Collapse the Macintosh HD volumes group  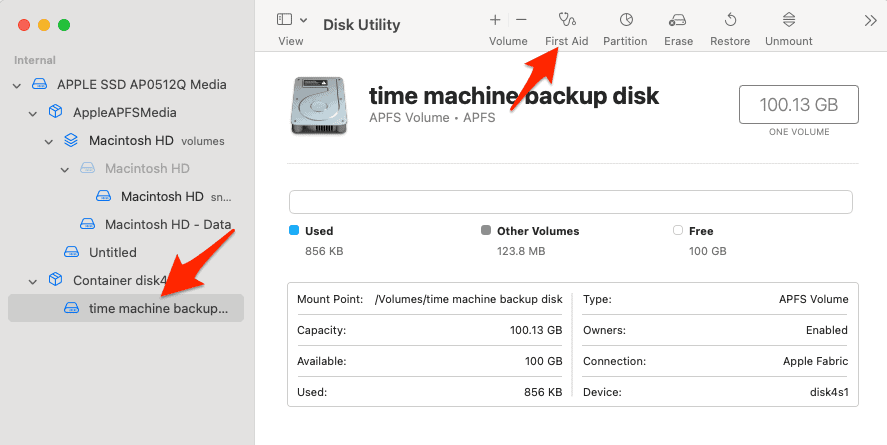tap(49, 141)
